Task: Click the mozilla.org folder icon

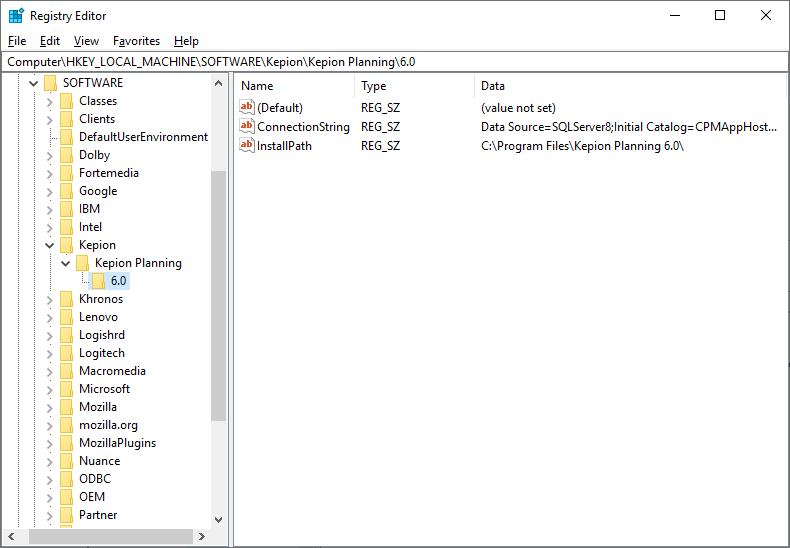Action: point(67,425)
